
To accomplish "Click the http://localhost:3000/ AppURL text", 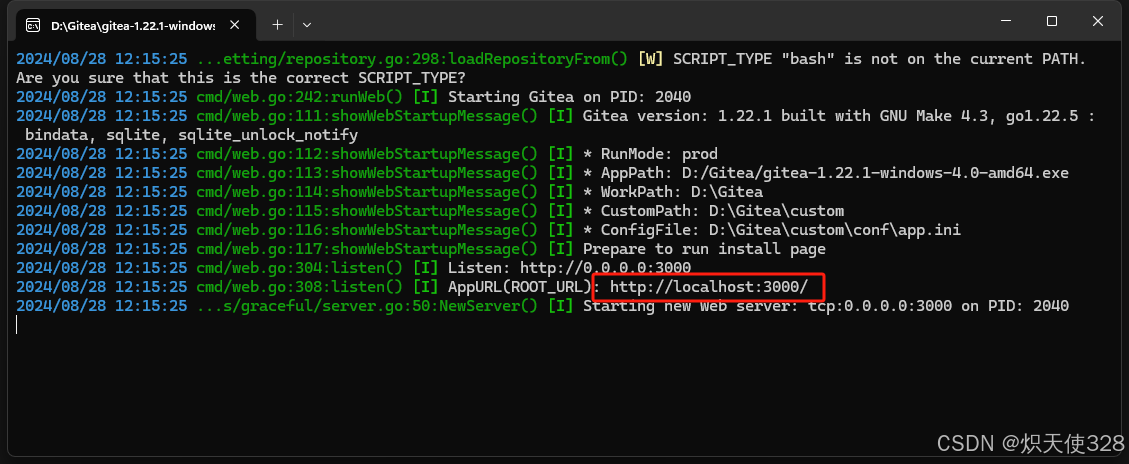I will click(x=709, y=287).
